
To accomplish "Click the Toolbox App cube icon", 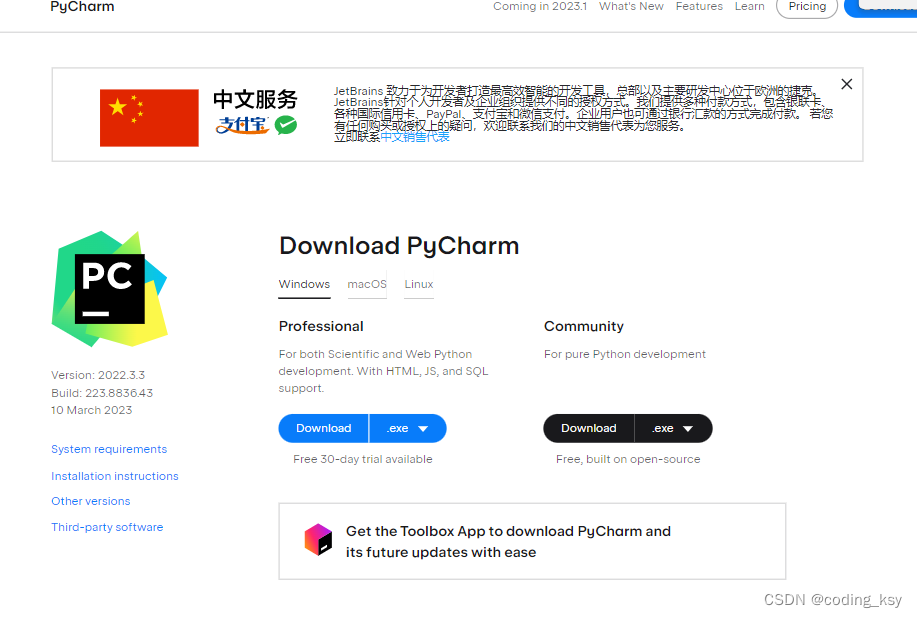I will click(x=318, y=540).
